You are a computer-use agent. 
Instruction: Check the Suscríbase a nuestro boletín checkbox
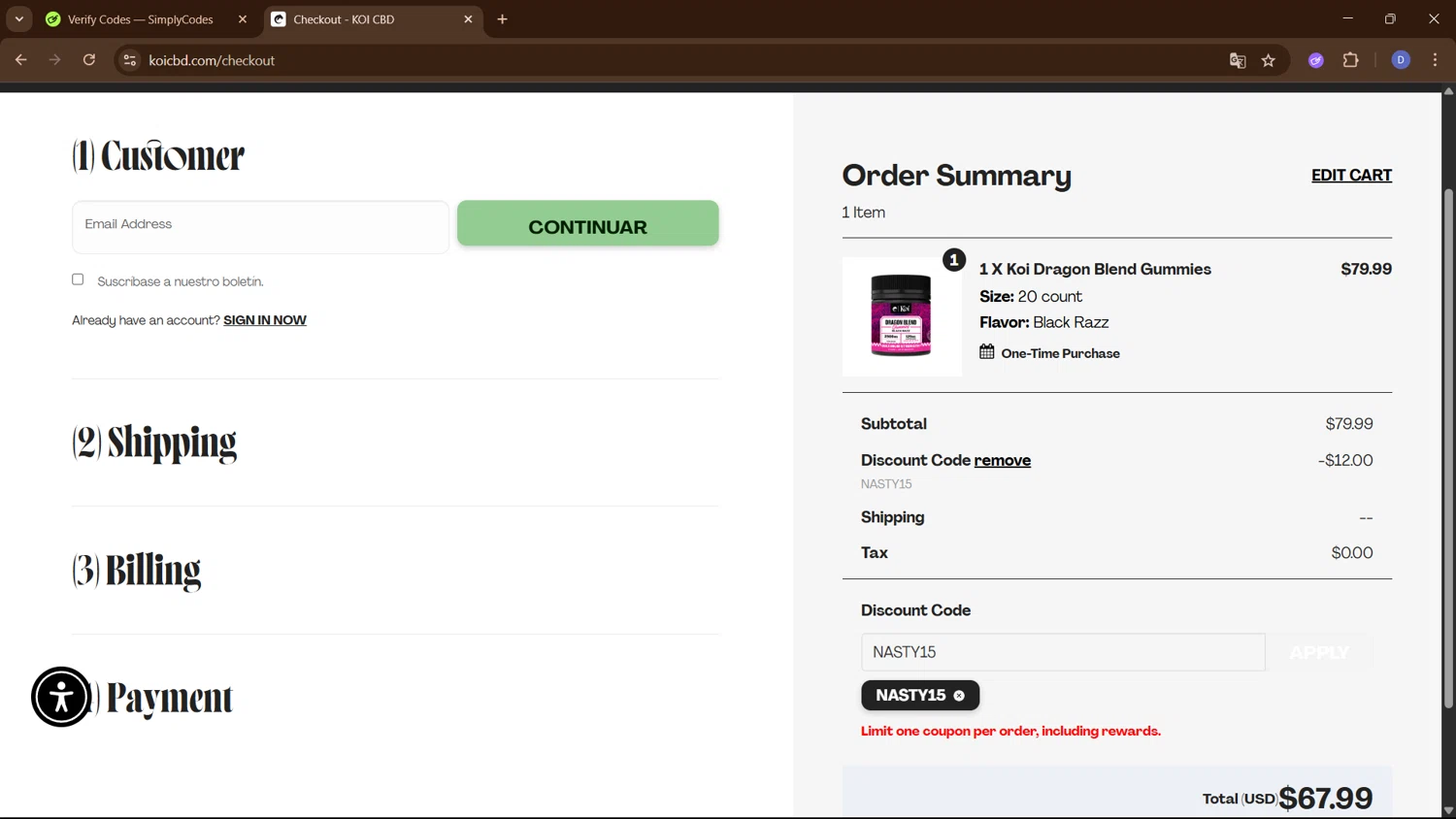tap(78, 279)
